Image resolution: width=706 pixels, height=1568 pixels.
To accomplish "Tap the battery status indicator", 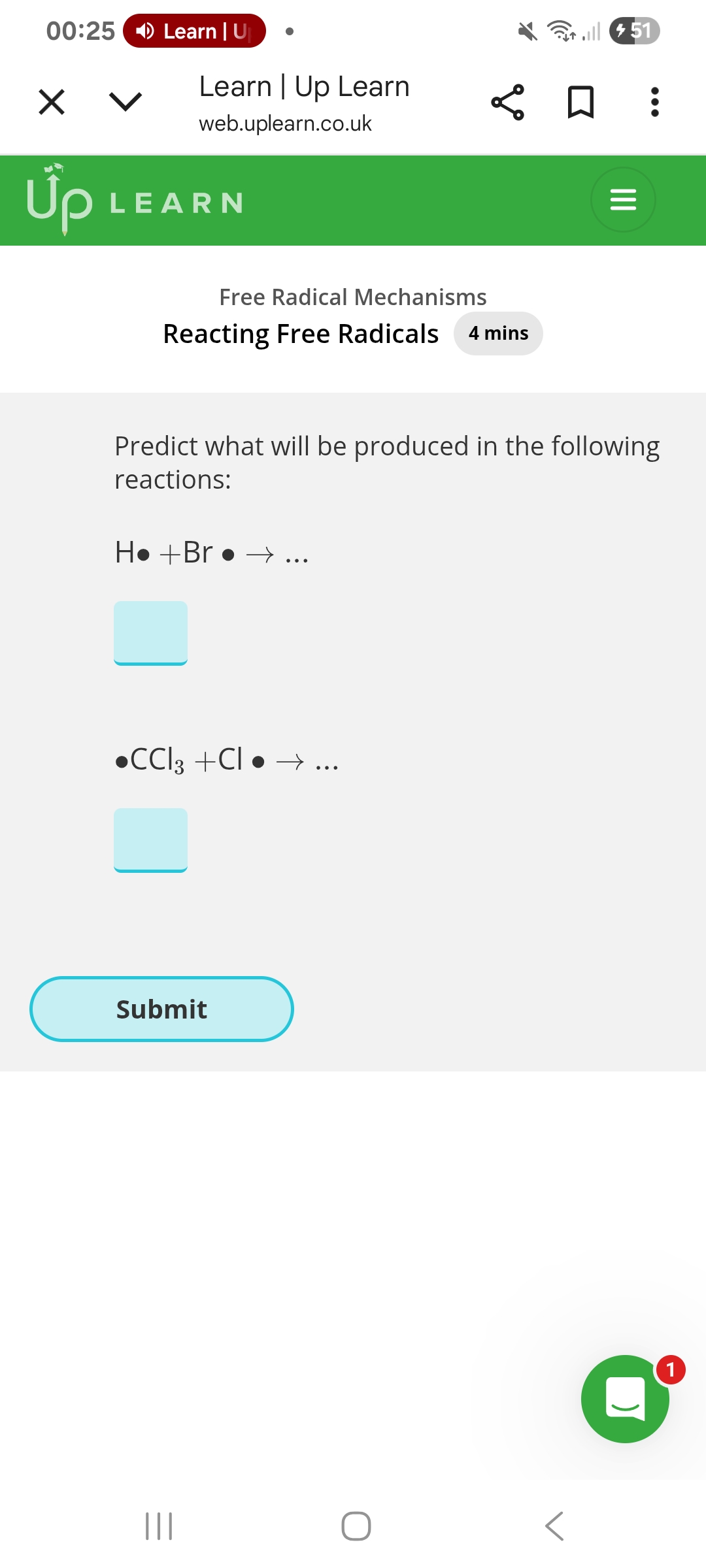I will click(634, 31).
